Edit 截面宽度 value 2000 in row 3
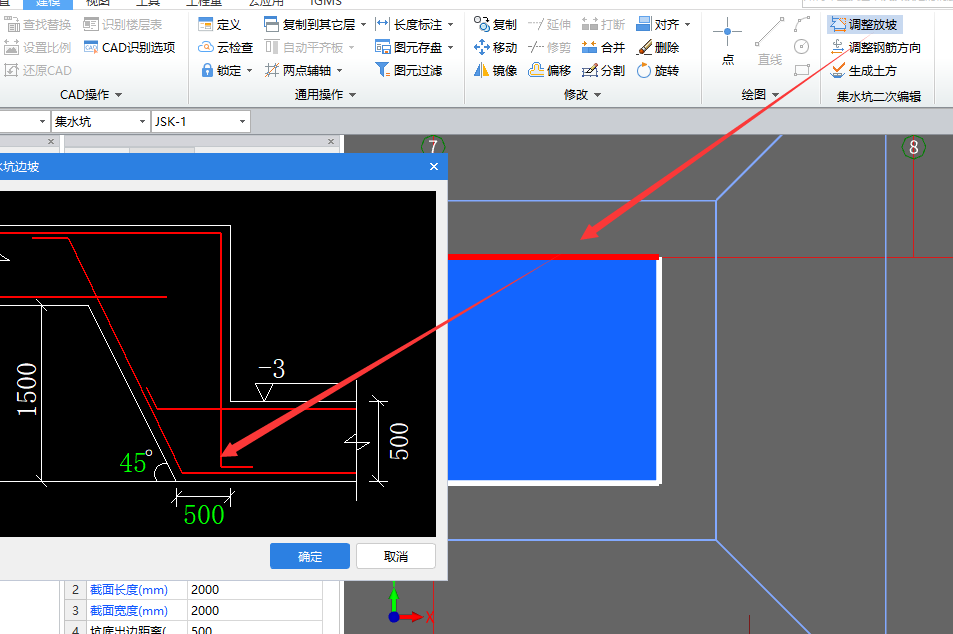The image size is (953, 634). pyautogui.click(x=255, y=610)
